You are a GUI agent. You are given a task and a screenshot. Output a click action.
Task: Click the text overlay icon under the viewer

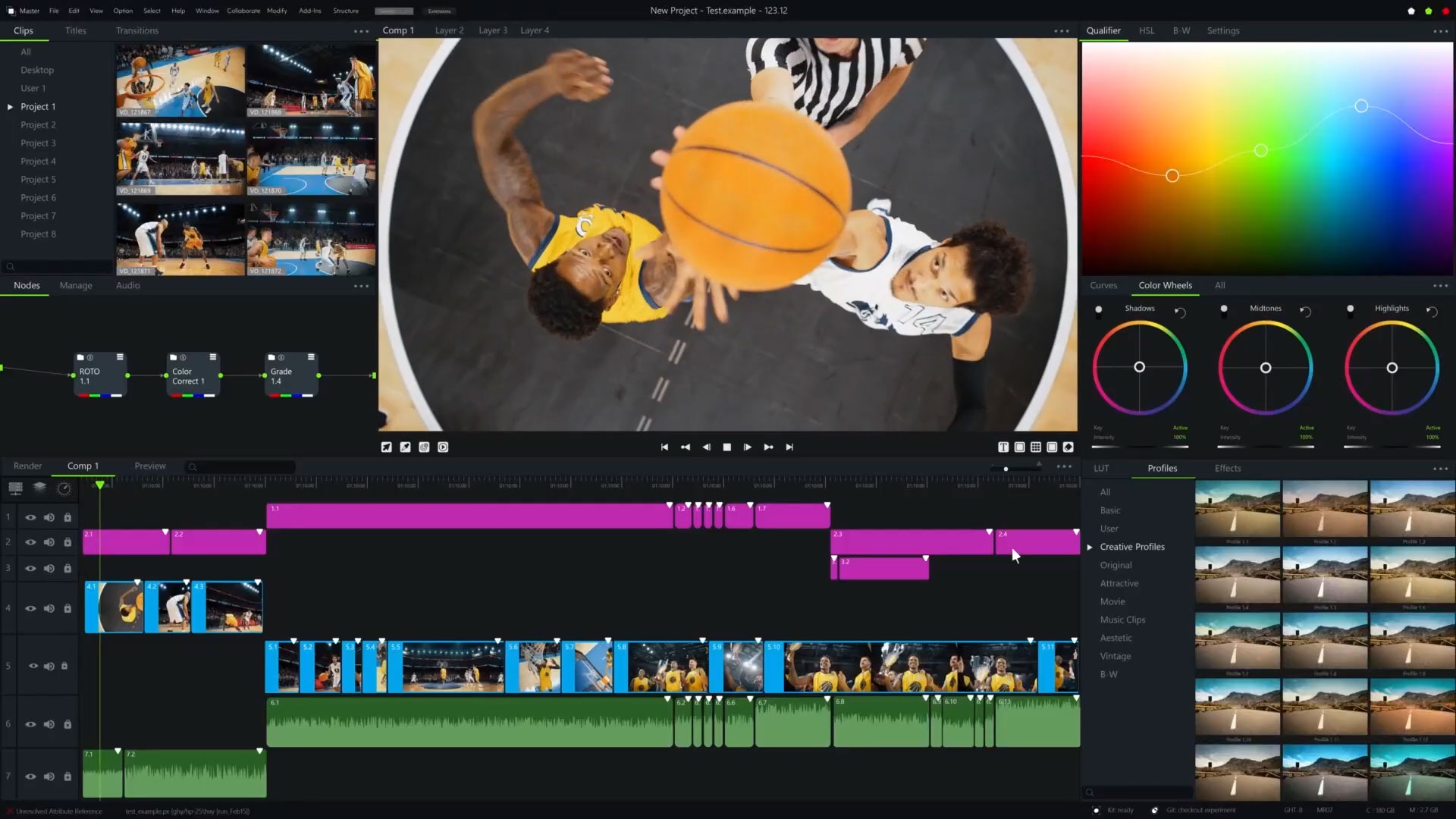1003,447
